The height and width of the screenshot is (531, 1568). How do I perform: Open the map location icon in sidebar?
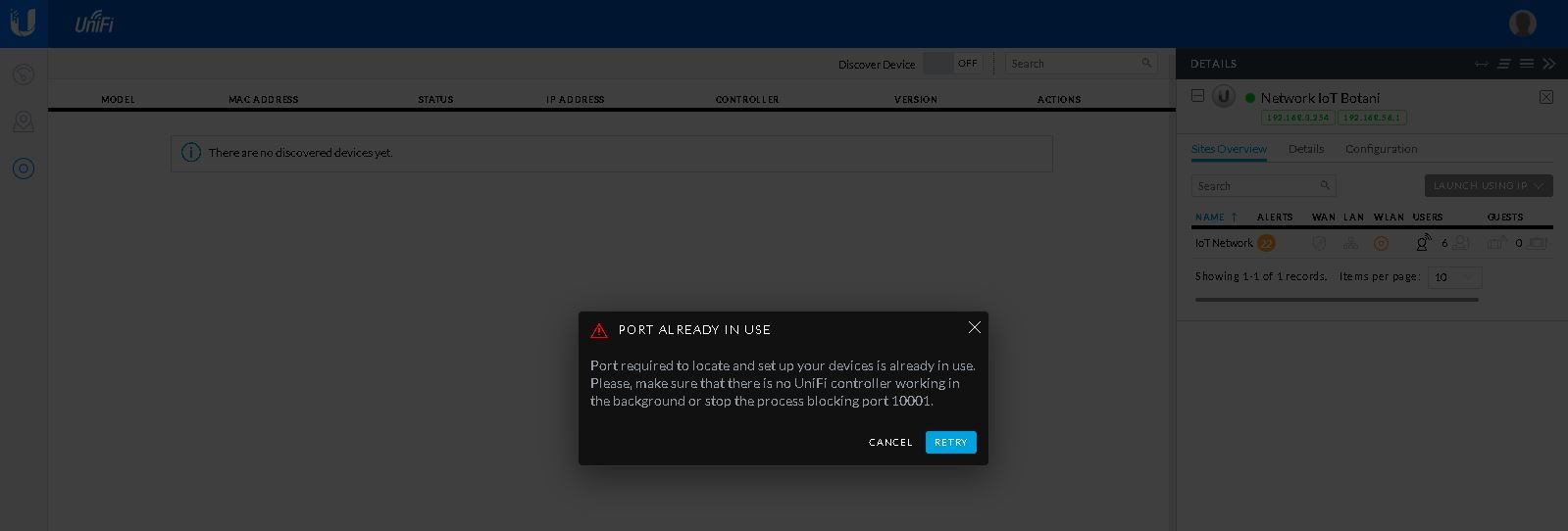click(x=24, y=121)
